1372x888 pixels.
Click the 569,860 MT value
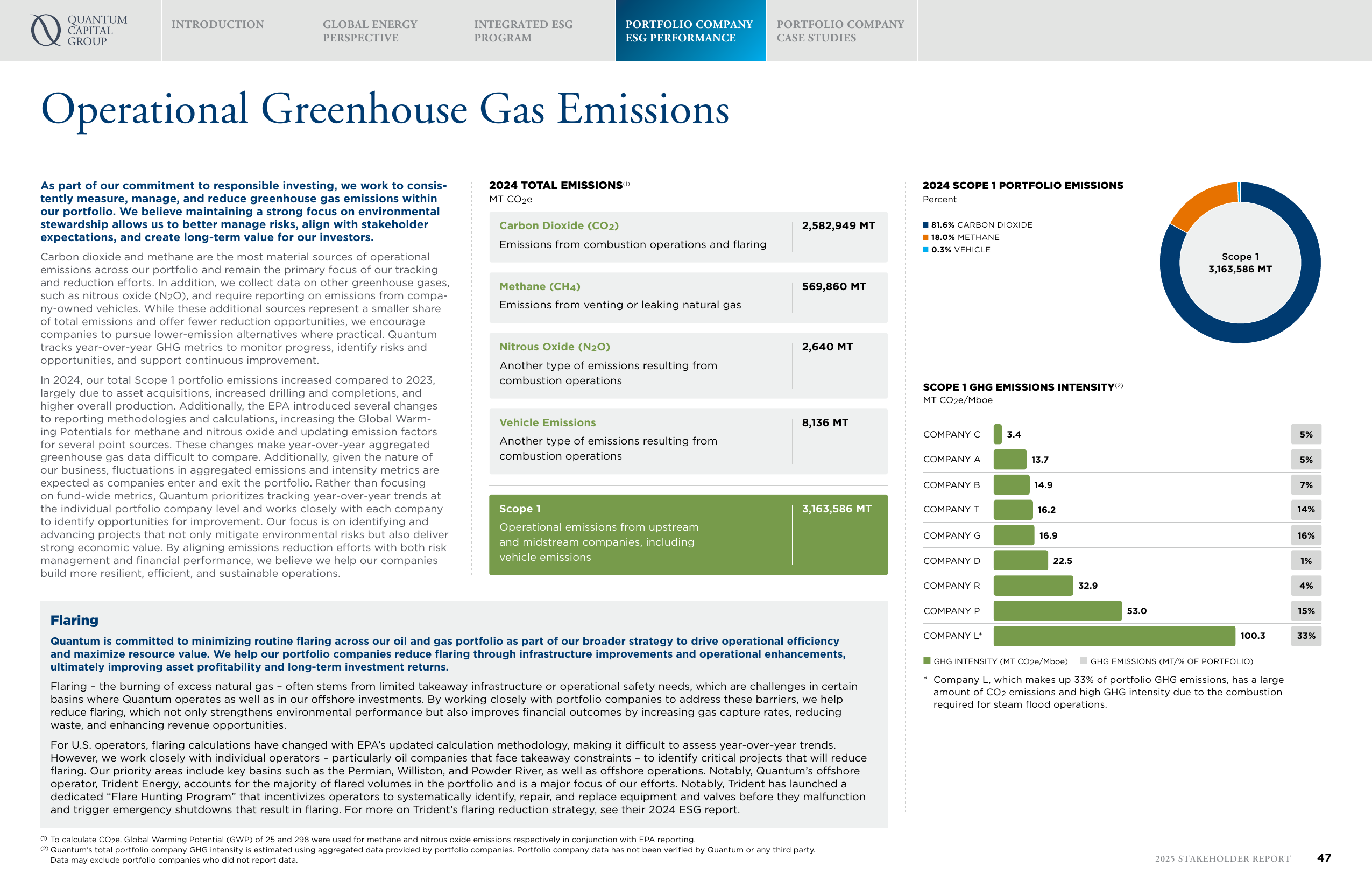833,286
